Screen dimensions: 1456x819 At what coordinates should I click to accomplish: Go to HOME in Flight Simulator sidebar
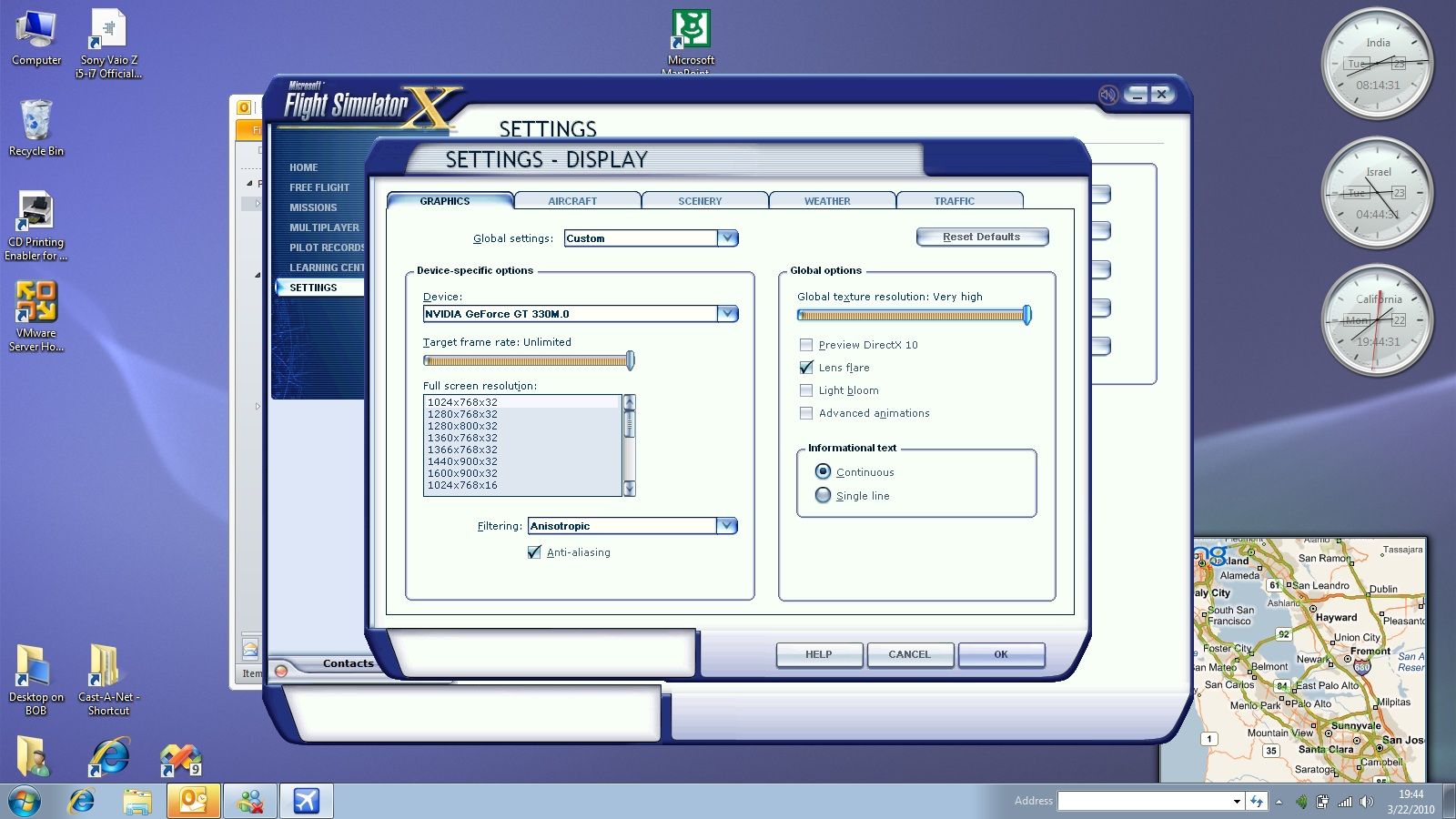coord(304,167)
